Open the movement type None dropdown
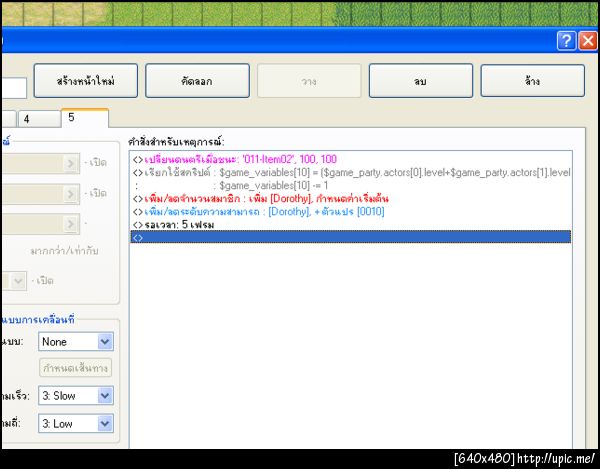This screenshot has width=600, height=469. pos(76,342)
